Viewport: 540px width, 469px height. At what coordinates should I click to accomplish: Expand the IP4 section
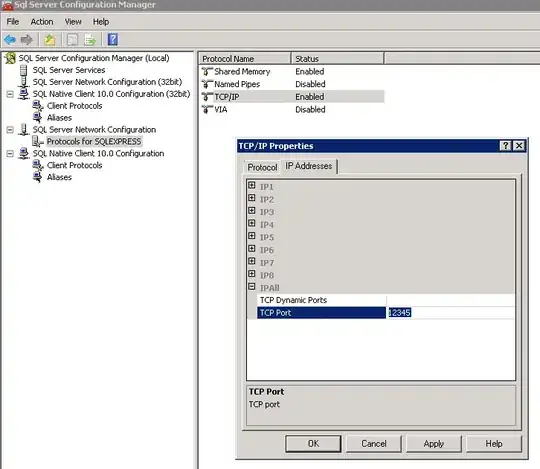(x=252, y=223)
